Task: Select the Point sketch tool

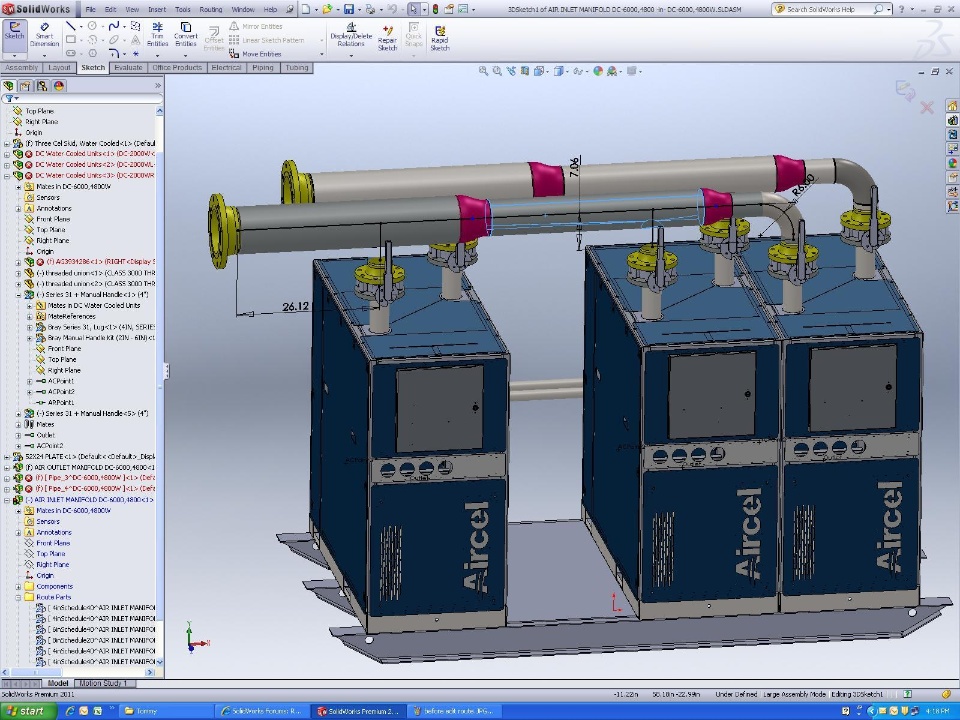Action: 135,54
